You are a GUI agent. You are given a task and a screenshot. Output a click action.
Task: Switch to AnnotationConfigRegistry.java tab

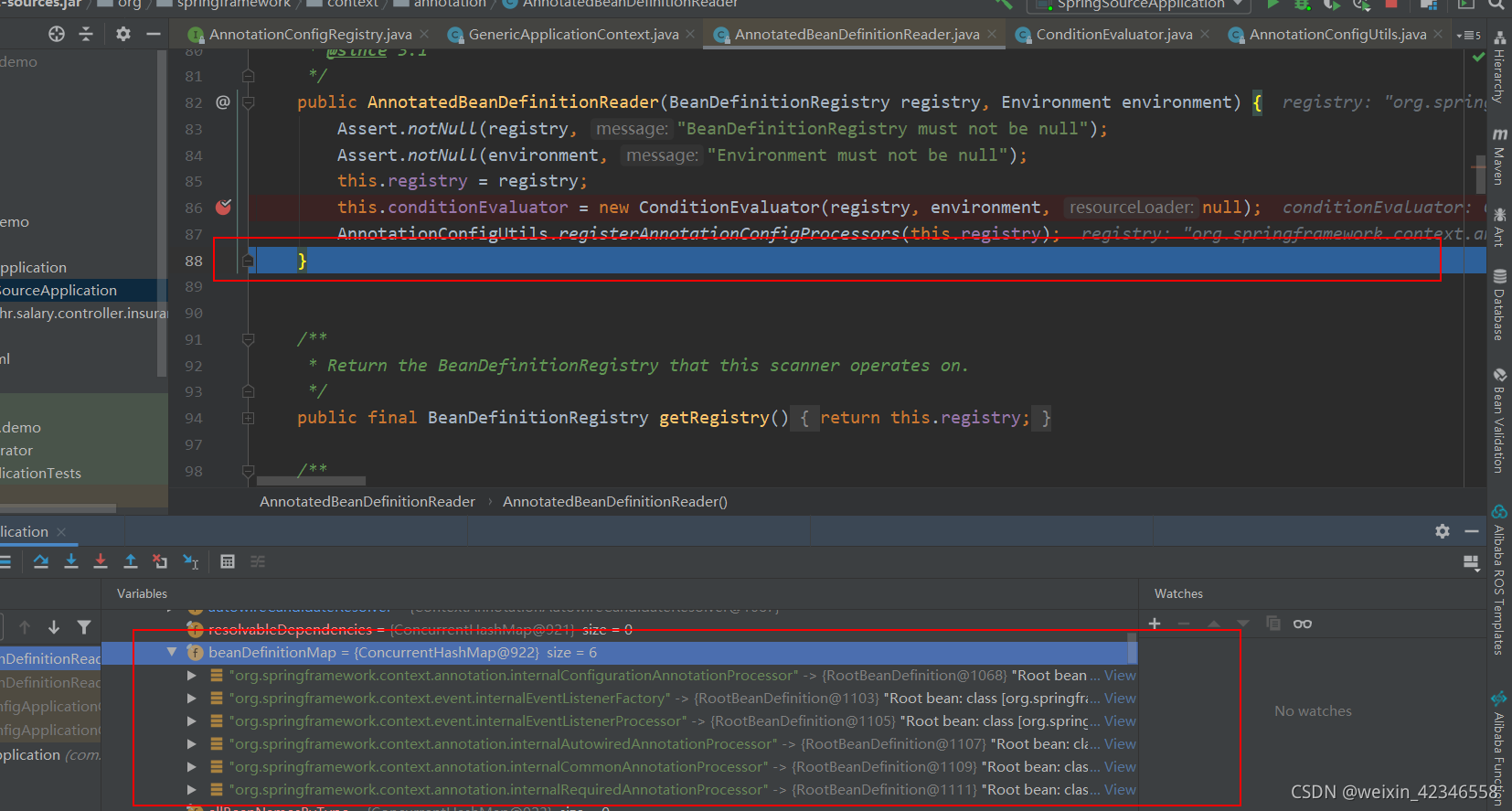300,35
